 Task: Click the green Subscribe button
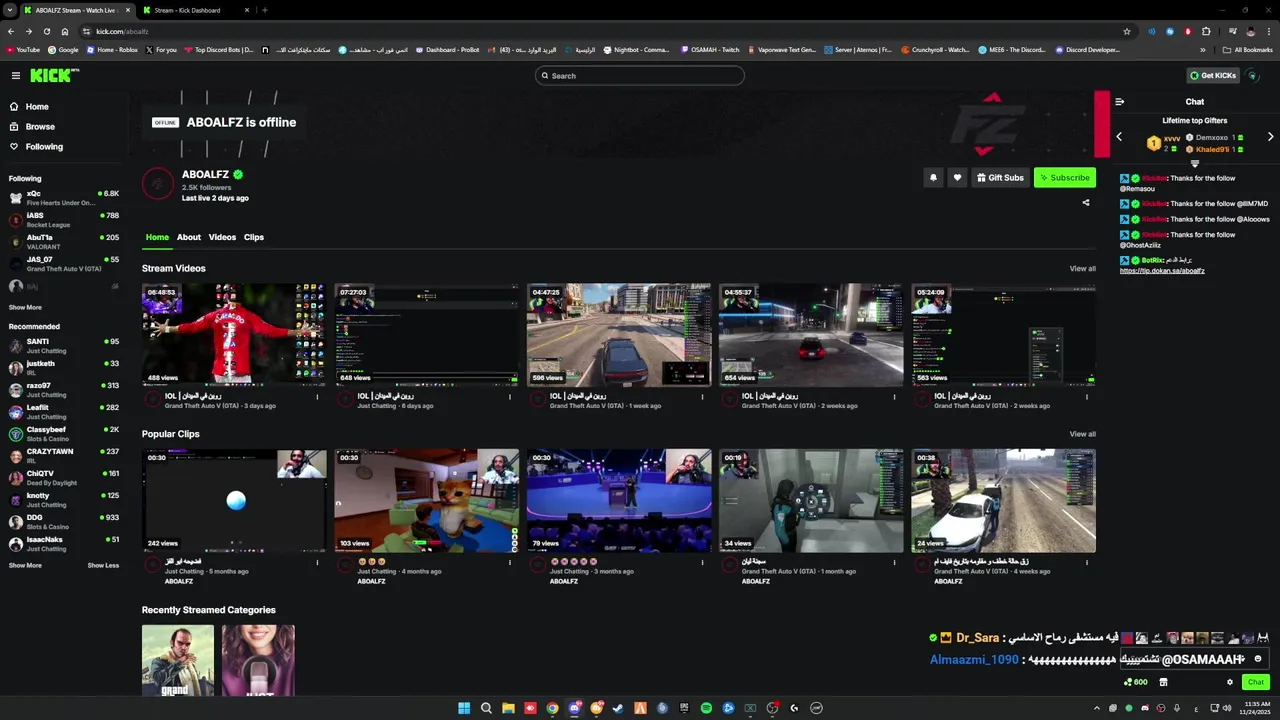pos(1065,178)
